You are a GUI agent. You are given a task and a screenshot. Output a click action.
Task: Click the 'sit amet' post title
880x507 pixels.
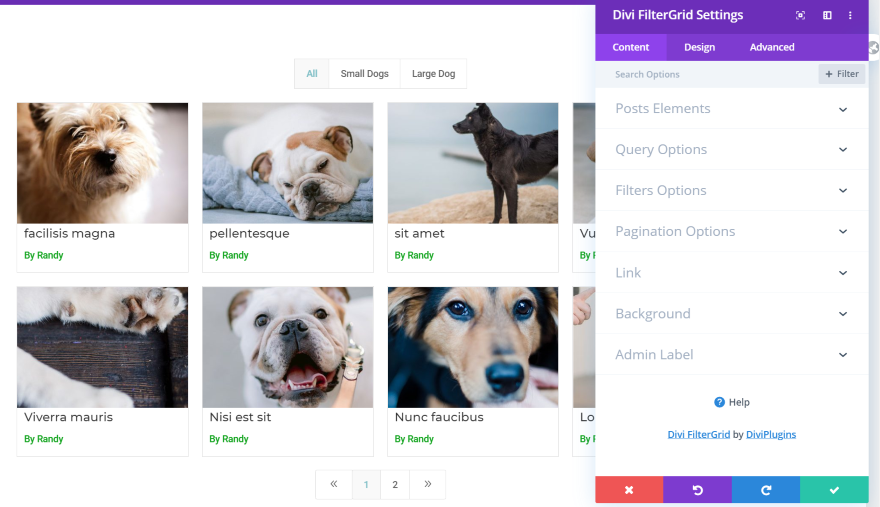click(x=419, y=234)
